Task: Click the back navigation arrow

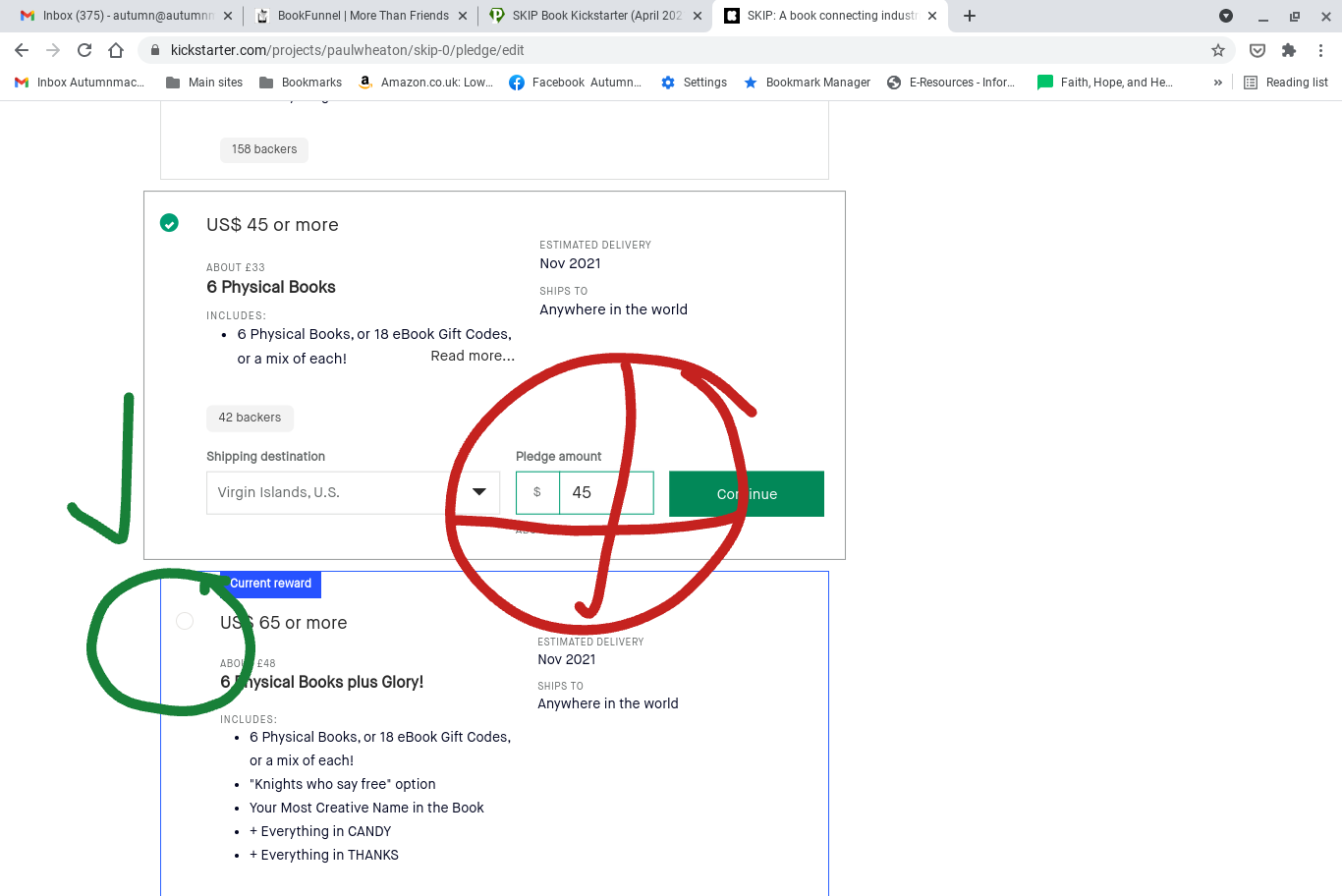Action: (x=22, y=50)
